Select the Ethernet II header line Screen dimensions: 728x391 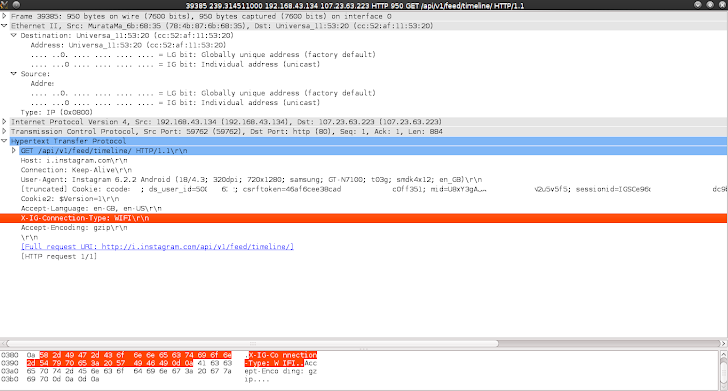(222, 26)
